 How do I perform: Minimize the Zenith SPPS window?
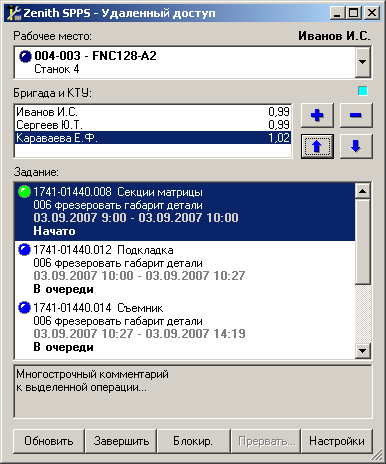coord(337,13)
